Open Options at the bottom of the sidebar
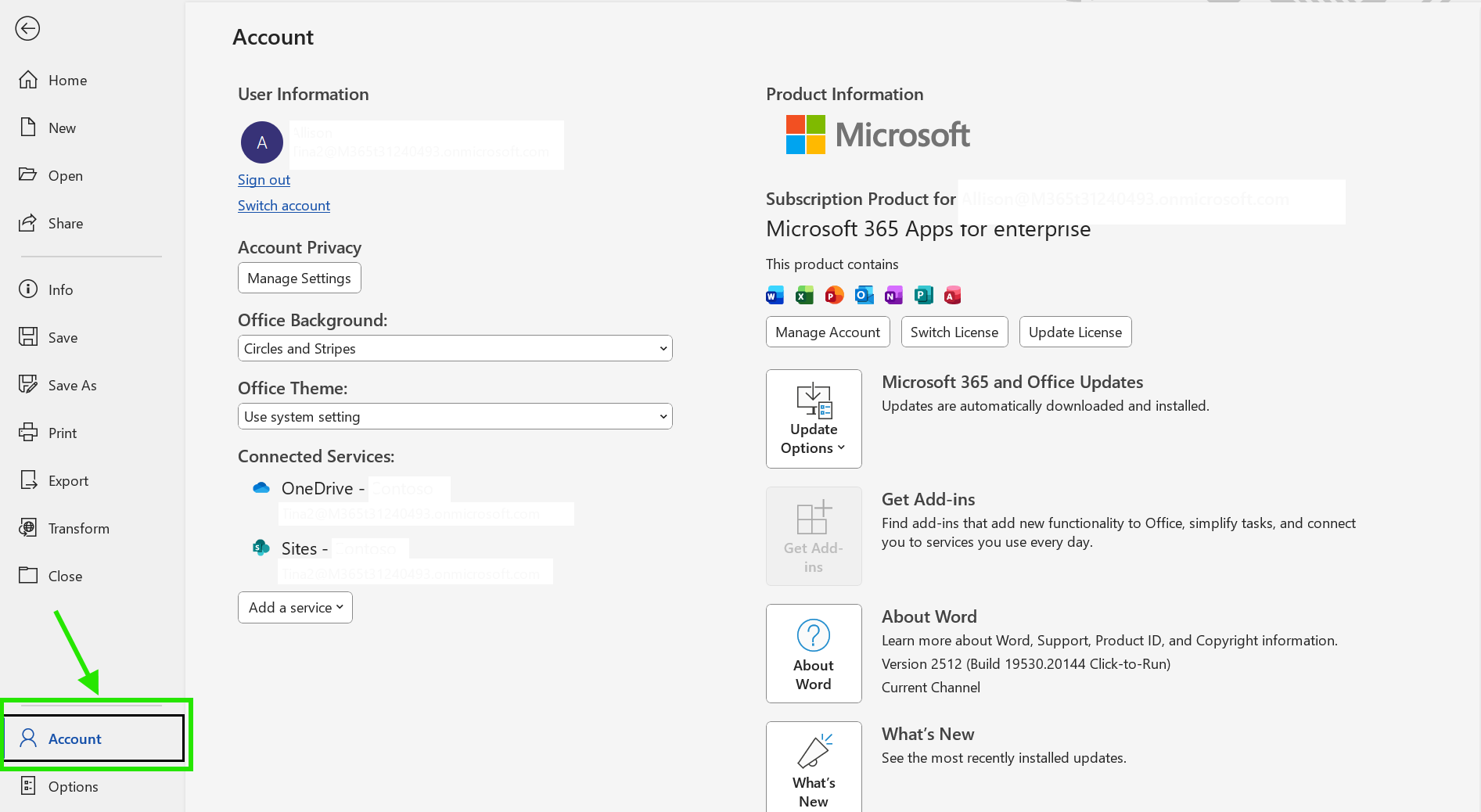 tap(92, 787)
